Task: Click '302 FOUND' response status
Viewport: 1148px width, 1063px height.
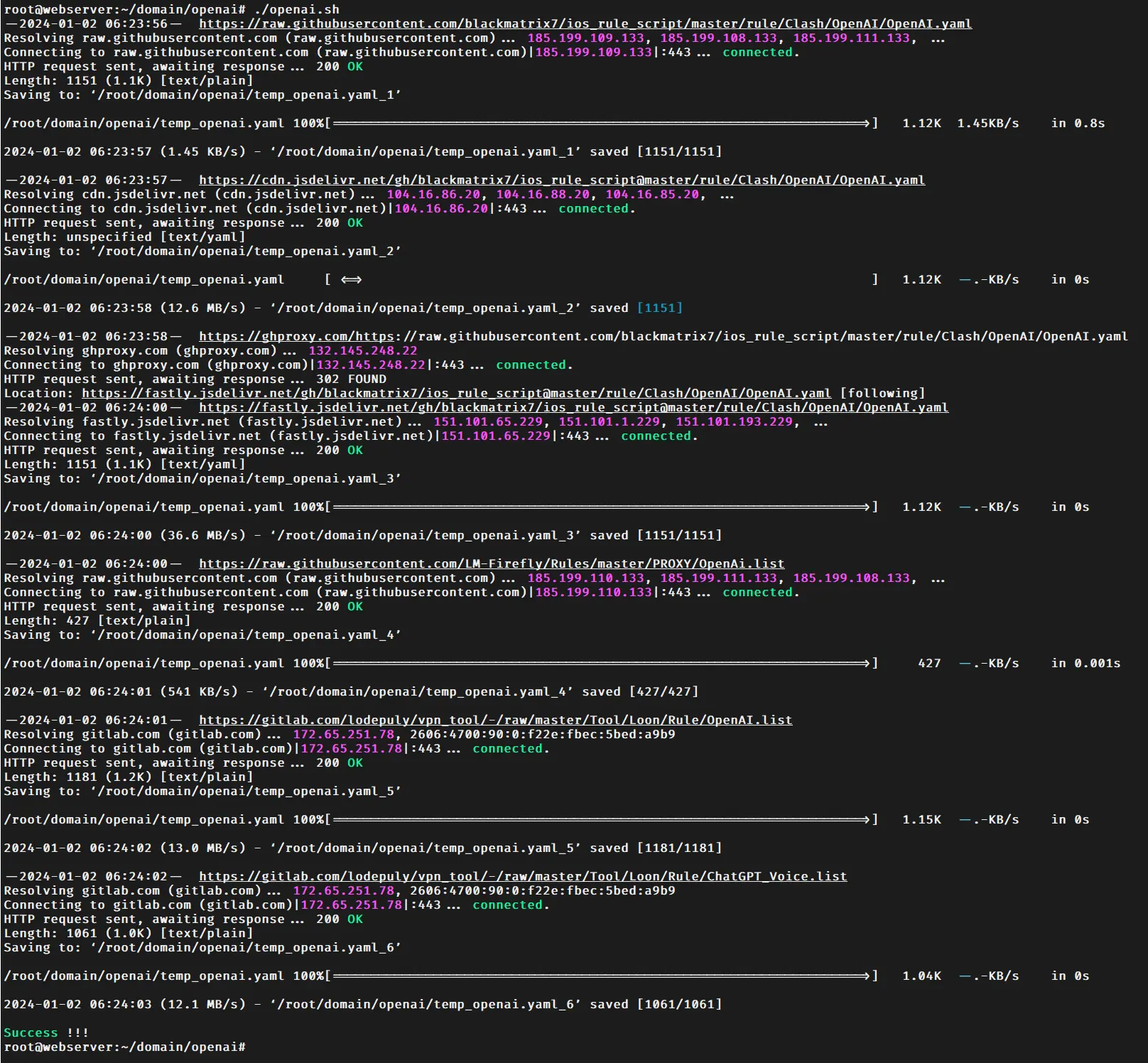Action: pyautogui.click(x=351, y=379)
